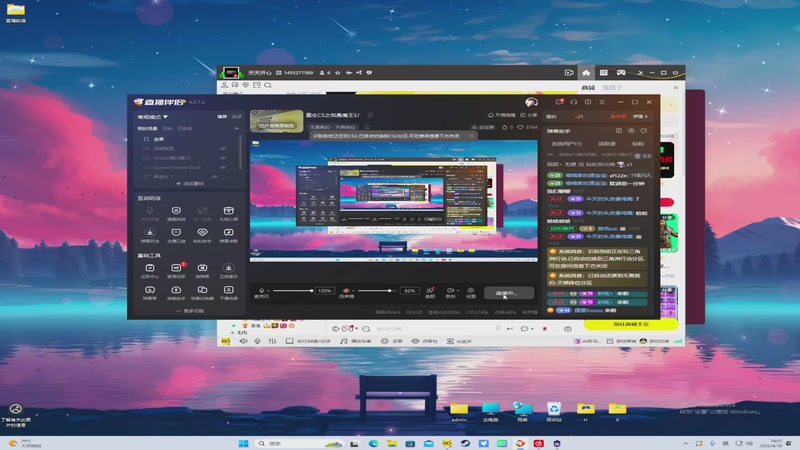Click the 设置 gear icon on control bar
This screenshot has height=450, width=800.
point(470,292)
